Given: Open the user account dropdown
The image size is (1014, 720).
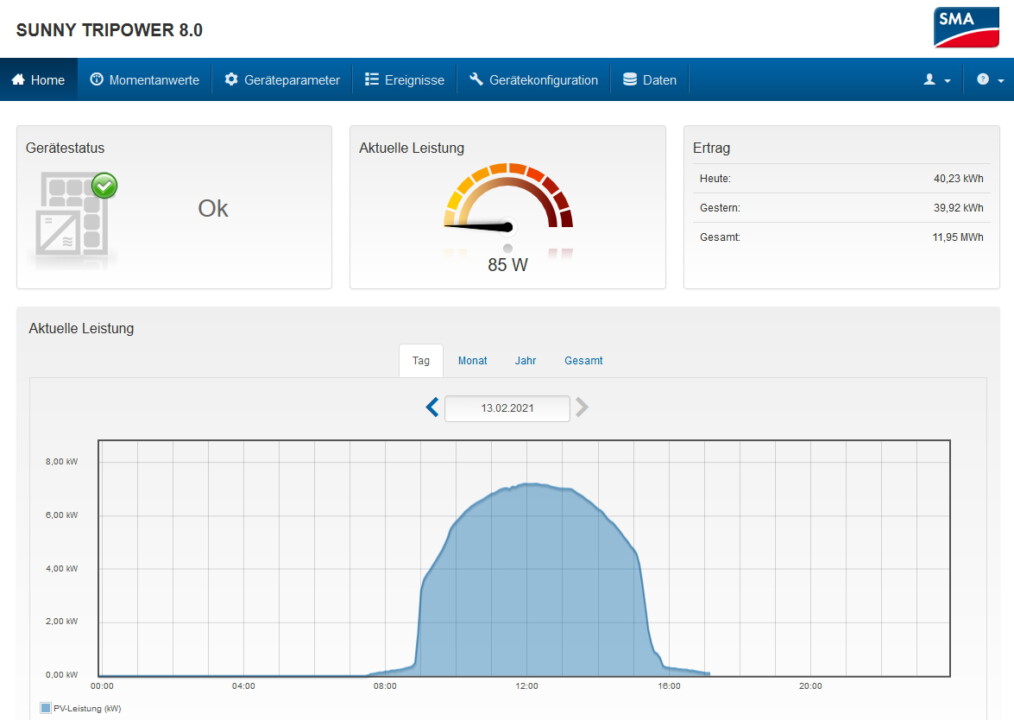Looking at the screenshot, I should [x=937, y=80].
